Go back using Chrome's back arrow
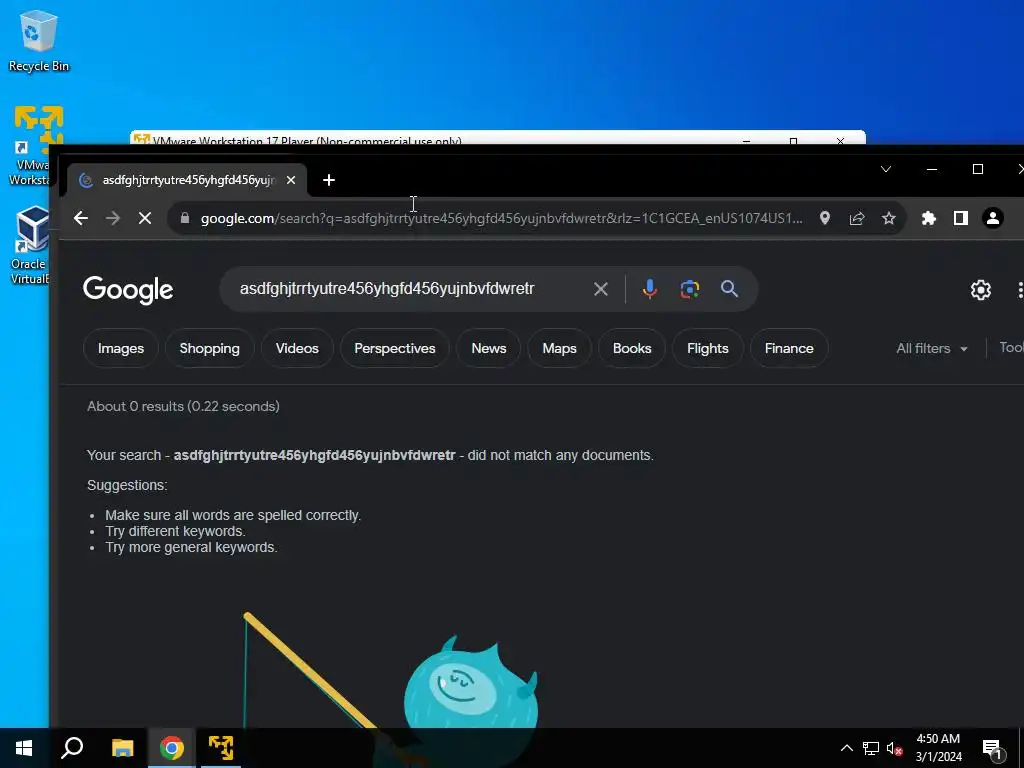The image size is (1024, 768). pos(80,218)
